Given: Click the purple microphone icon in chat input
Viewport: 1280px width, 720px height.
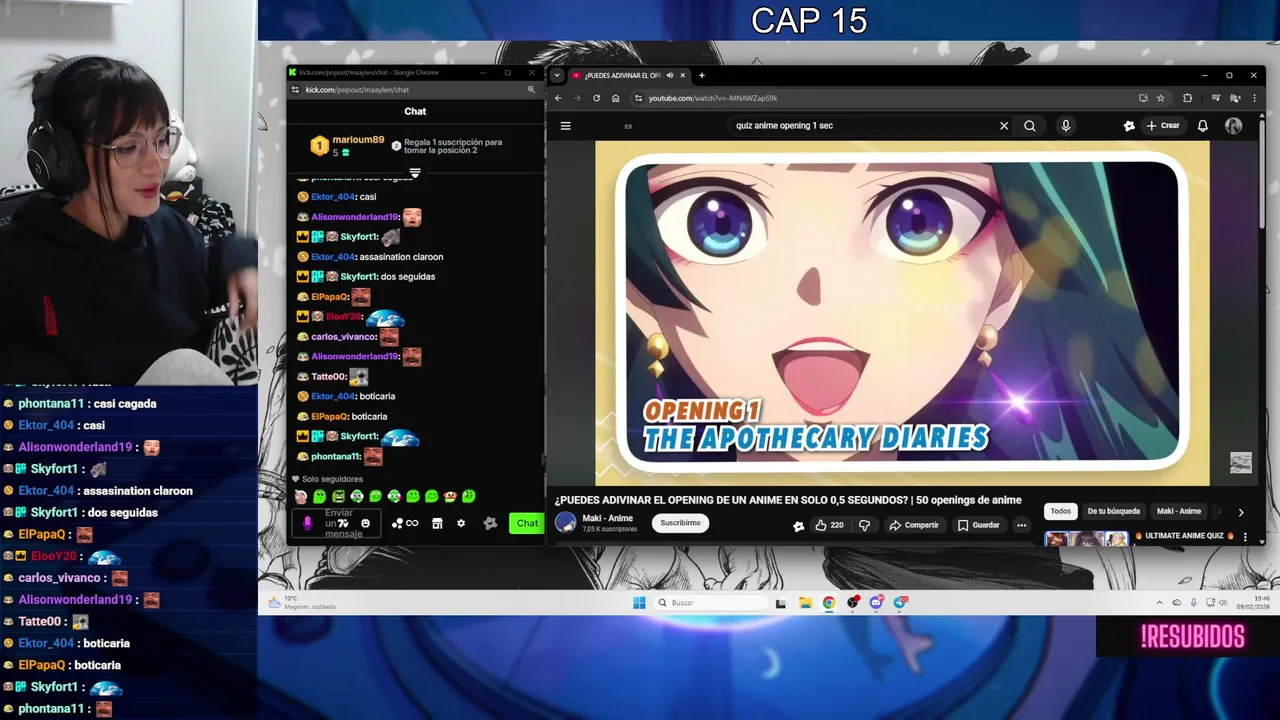Looking at the screenshot, I should click(x=307, y=523).
